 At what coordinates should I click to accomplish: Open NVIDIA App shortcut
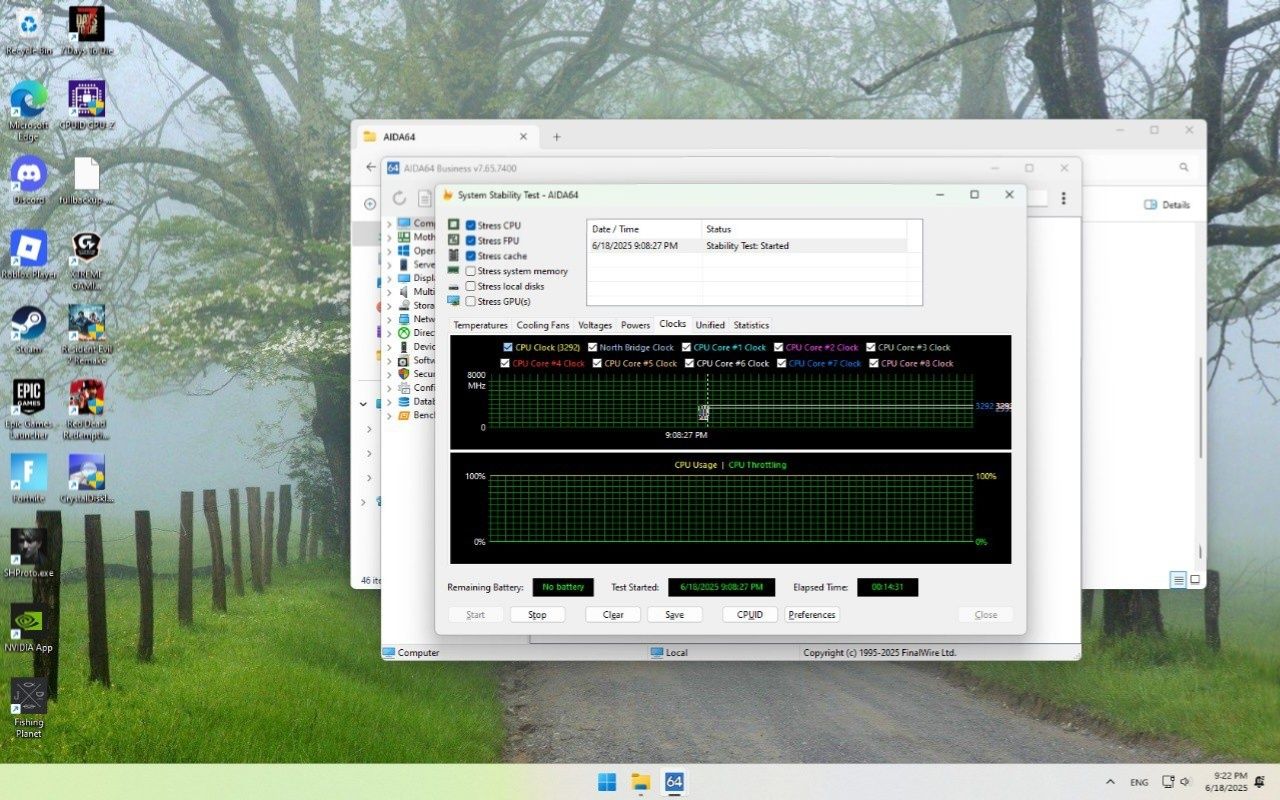(29, 627)
